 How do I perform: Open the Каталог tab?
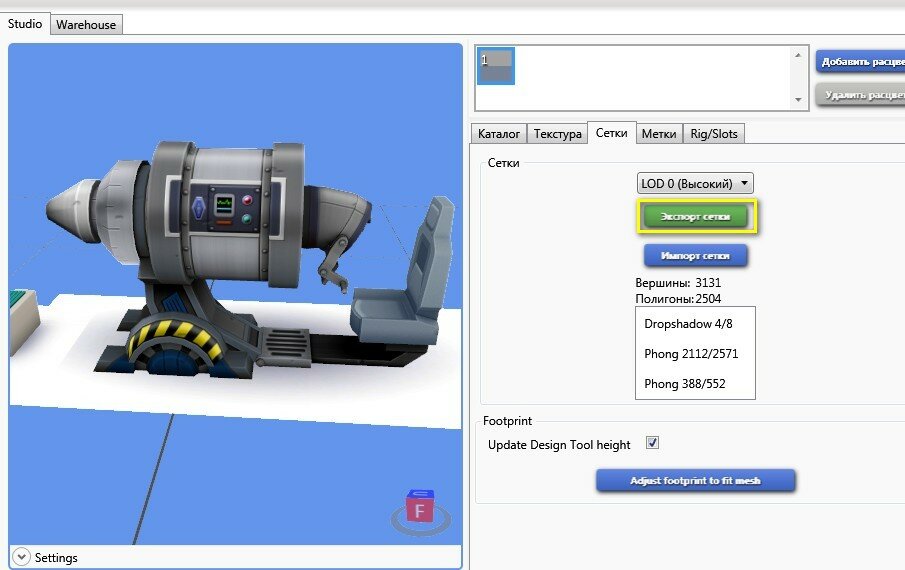[499, 134]
